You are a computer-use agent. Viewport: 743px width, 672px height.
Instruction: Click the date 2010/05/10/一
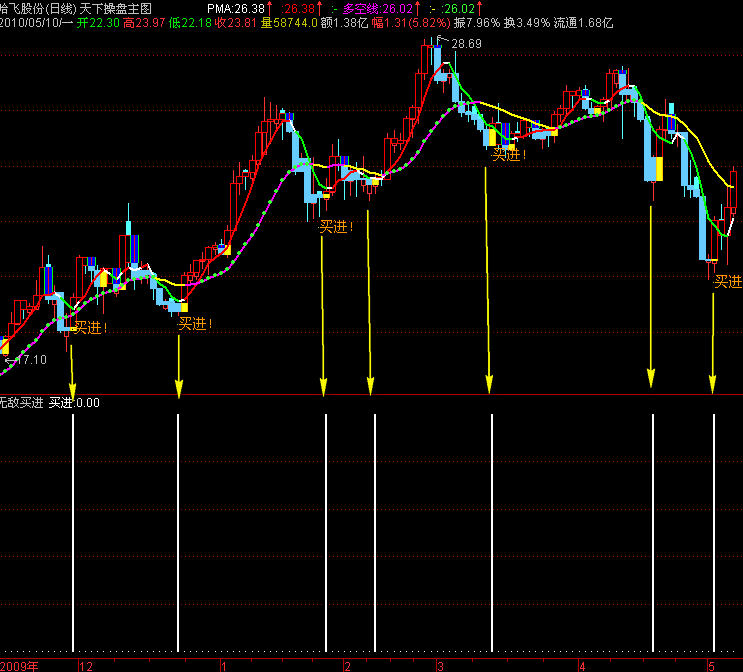pyautogui.click(x=36, y=23)
